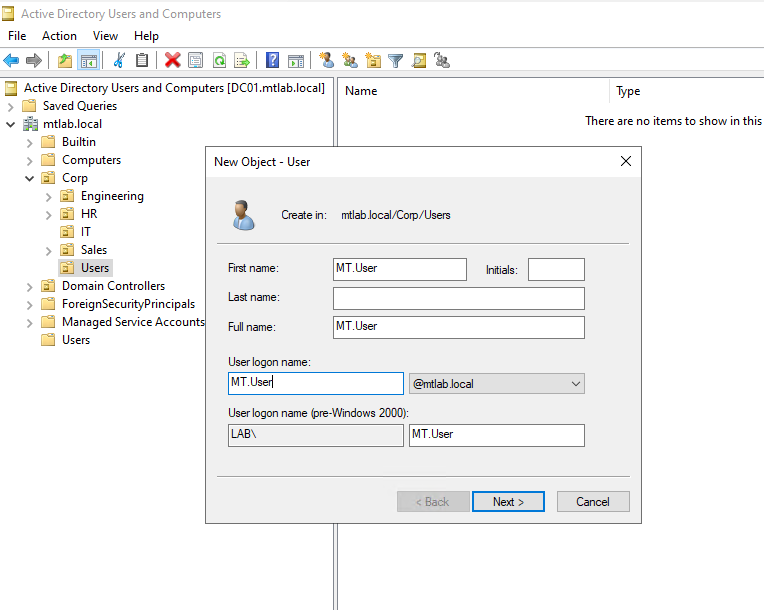Click the Export List icon
Image resolution: width=764 pixels, height=610 pixels.
pos(242,60)
